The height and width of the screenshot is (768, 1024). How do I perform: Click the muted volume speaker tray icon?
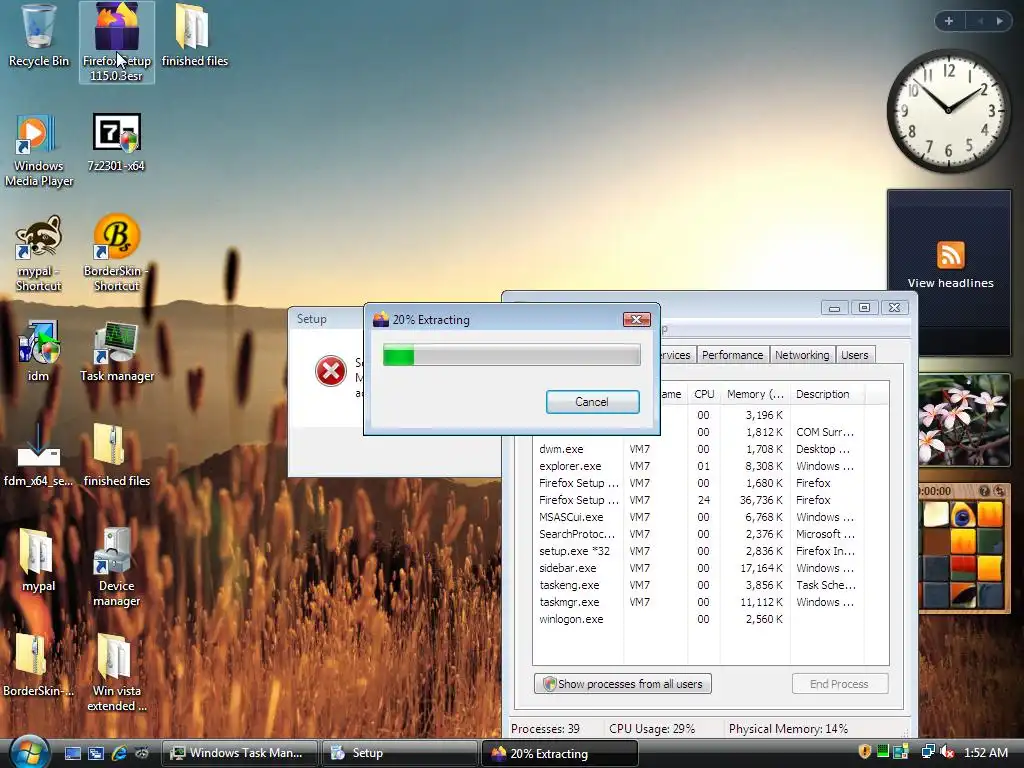[948, 752]
